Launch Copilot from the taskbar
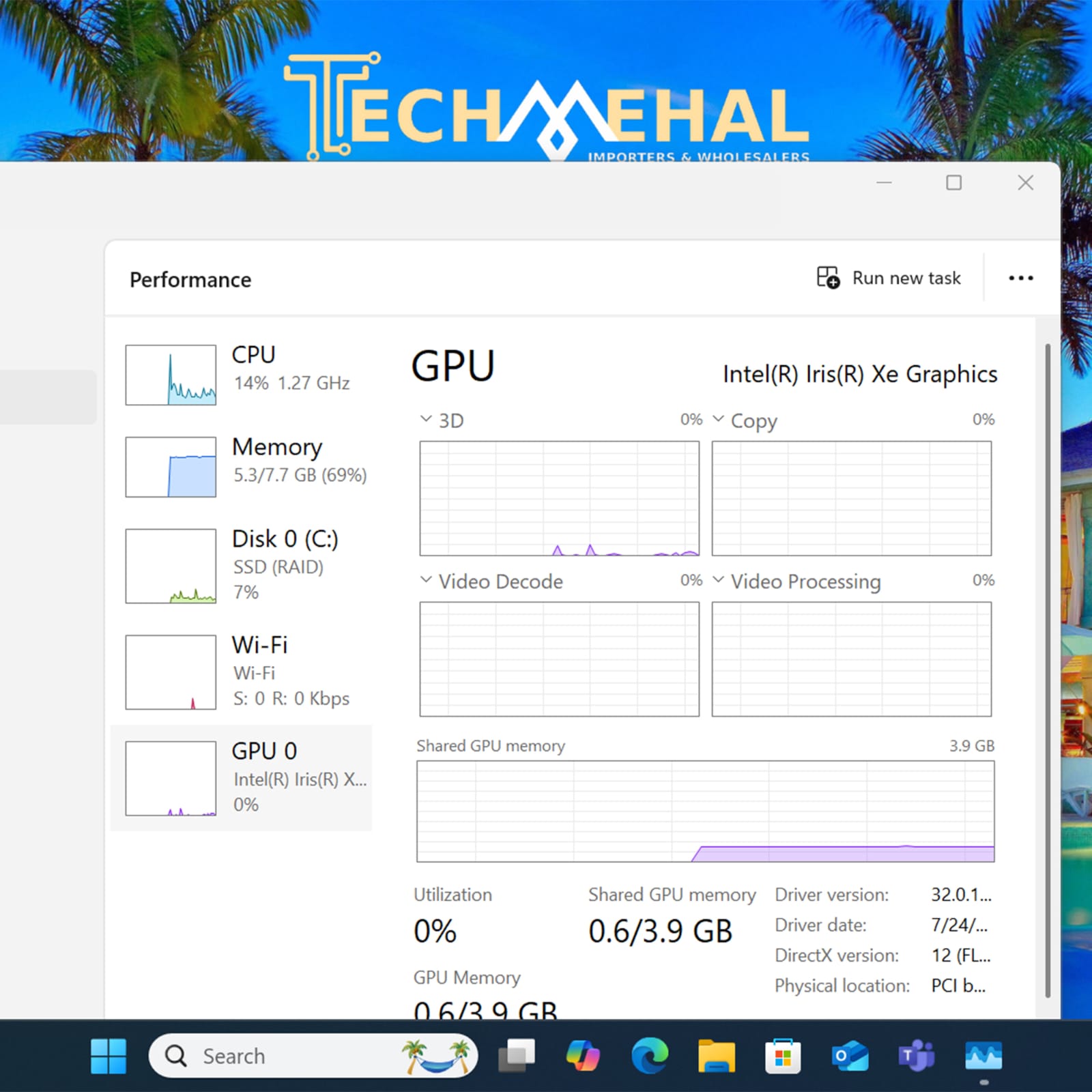 click(x=583, y=1056)
